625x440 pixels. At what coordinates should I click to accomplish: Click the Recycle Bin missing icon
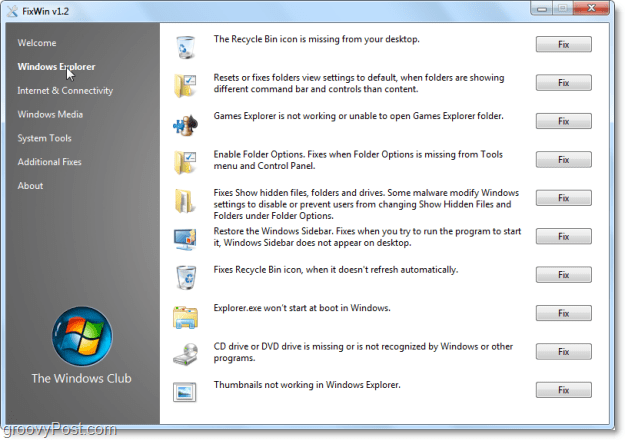click(185, 47)
